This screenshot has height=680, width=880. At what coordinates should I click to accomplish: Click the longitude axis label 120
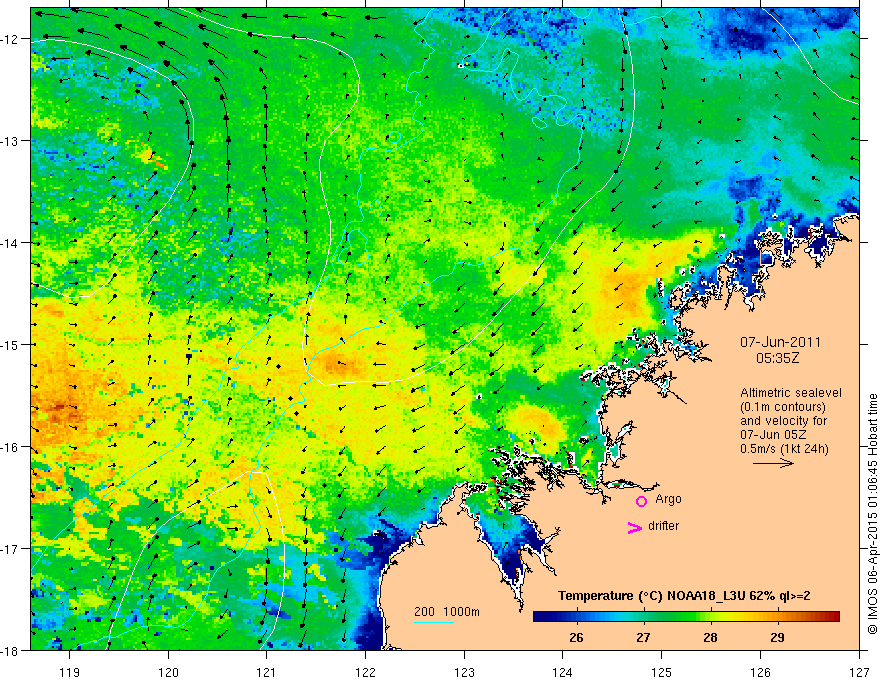tap(168, 672)
